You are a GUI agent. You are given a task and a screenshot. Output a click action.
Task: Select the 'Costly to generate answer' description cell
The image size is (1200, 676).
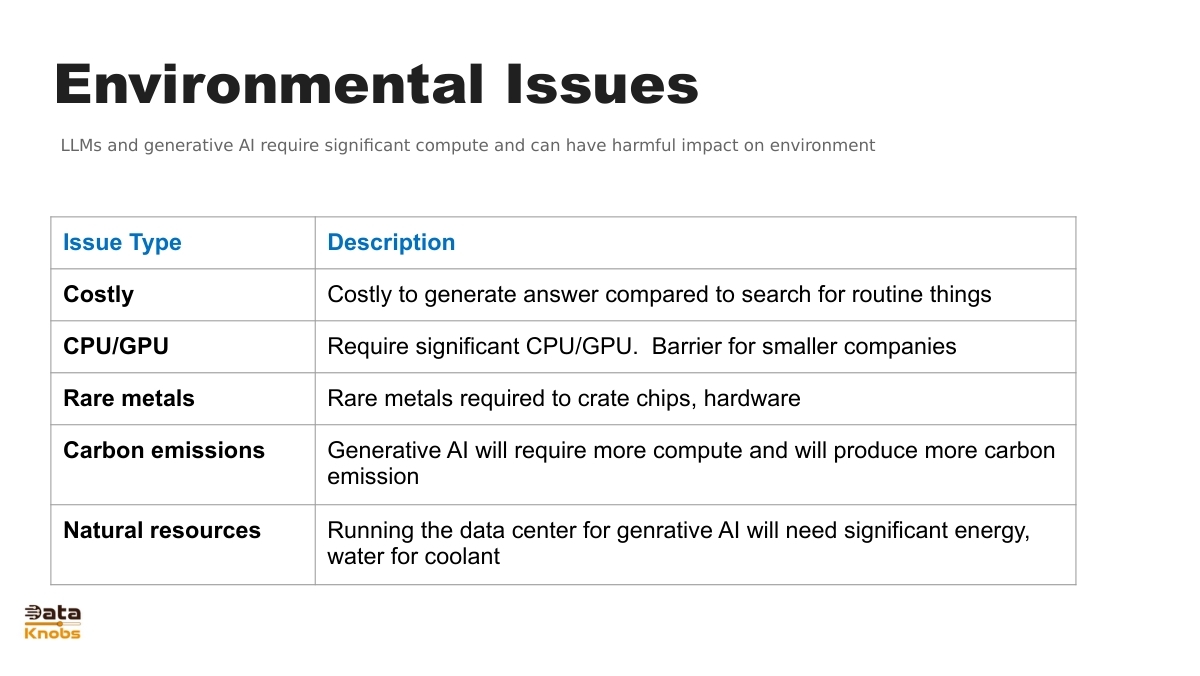click(x=659, y=295)
